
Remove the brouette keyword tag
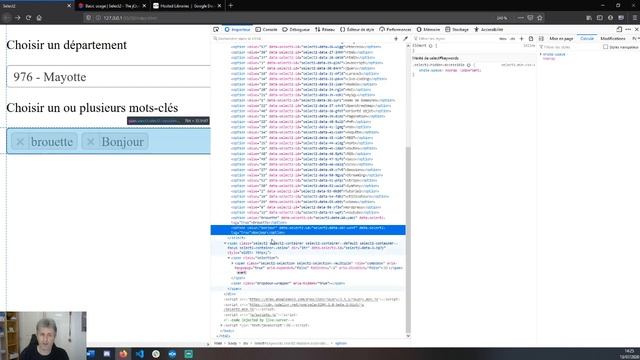click(x=20, y=142)
